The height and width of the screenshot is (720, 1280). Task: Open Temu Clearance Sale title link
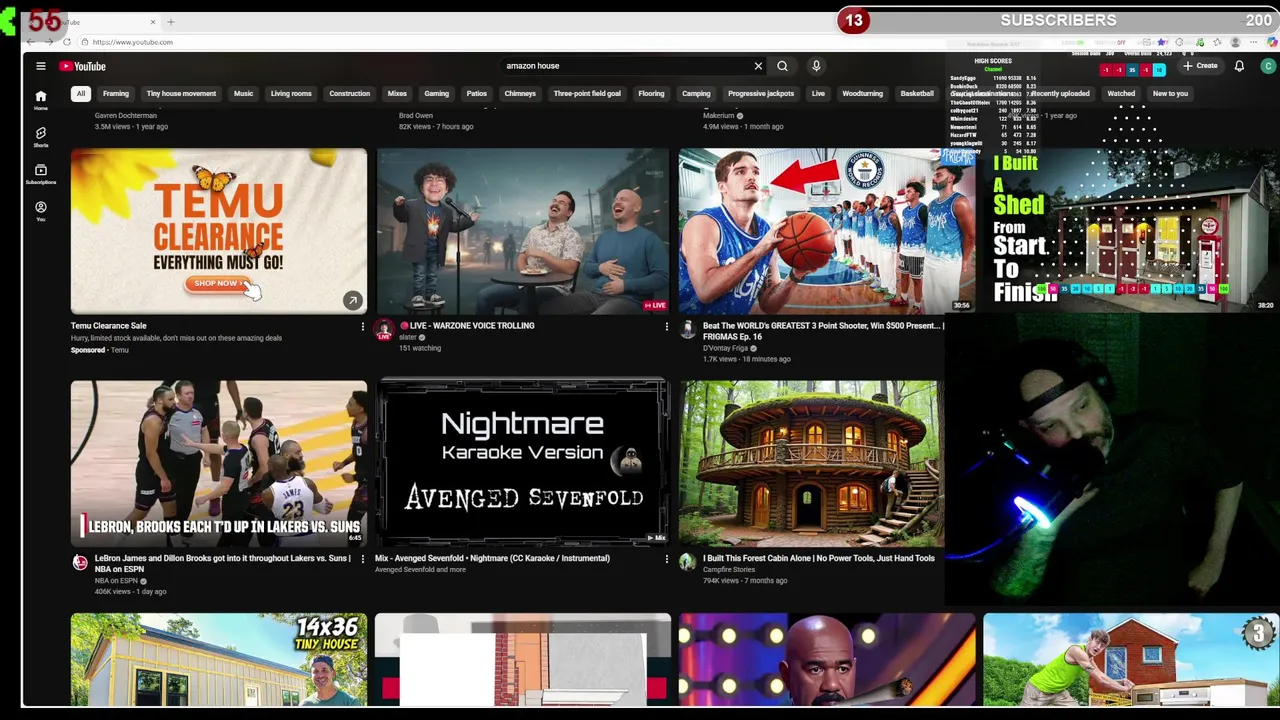click(x=109, y=325)
